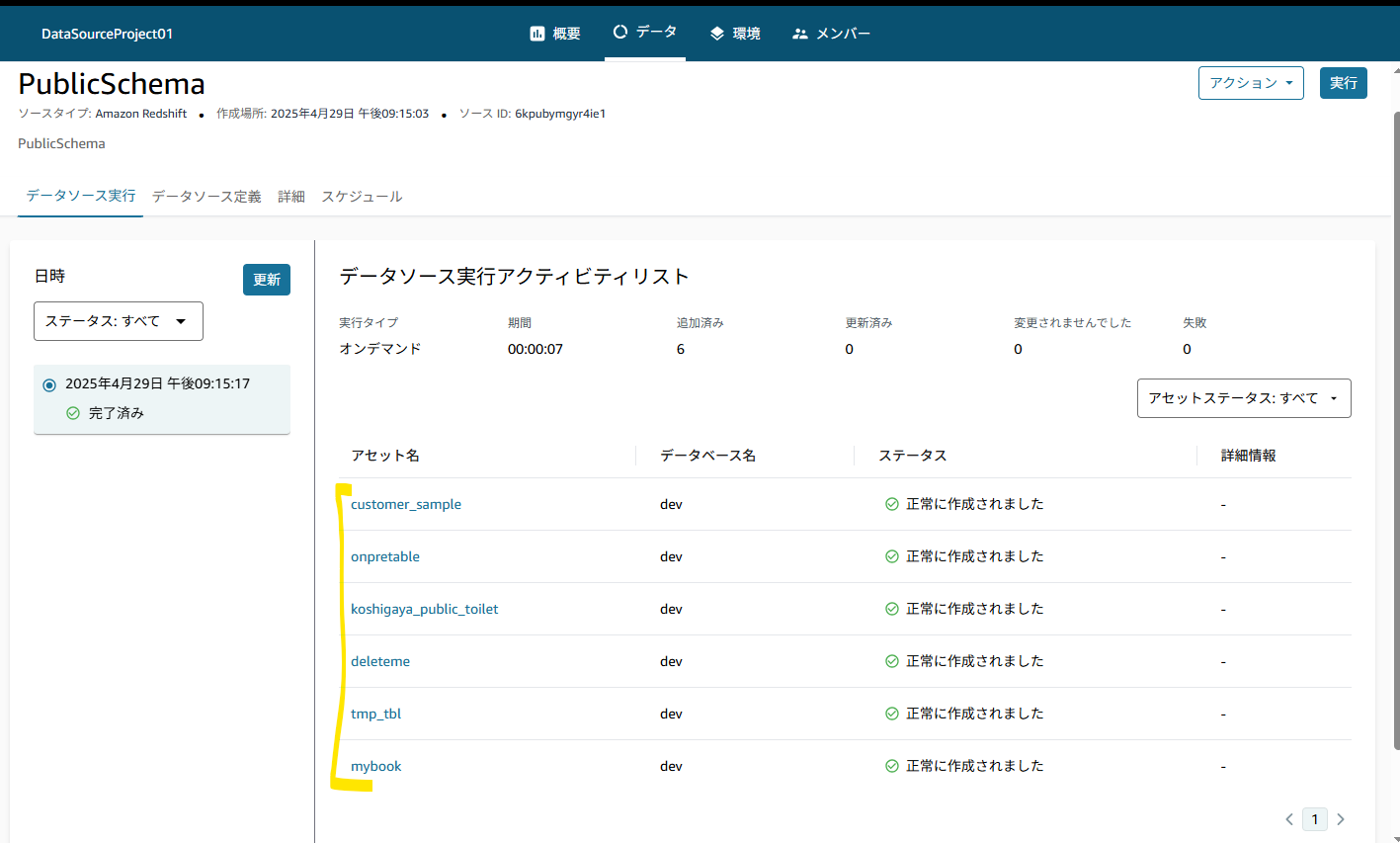Click the オンデマンド run type value

click(380, 349)
